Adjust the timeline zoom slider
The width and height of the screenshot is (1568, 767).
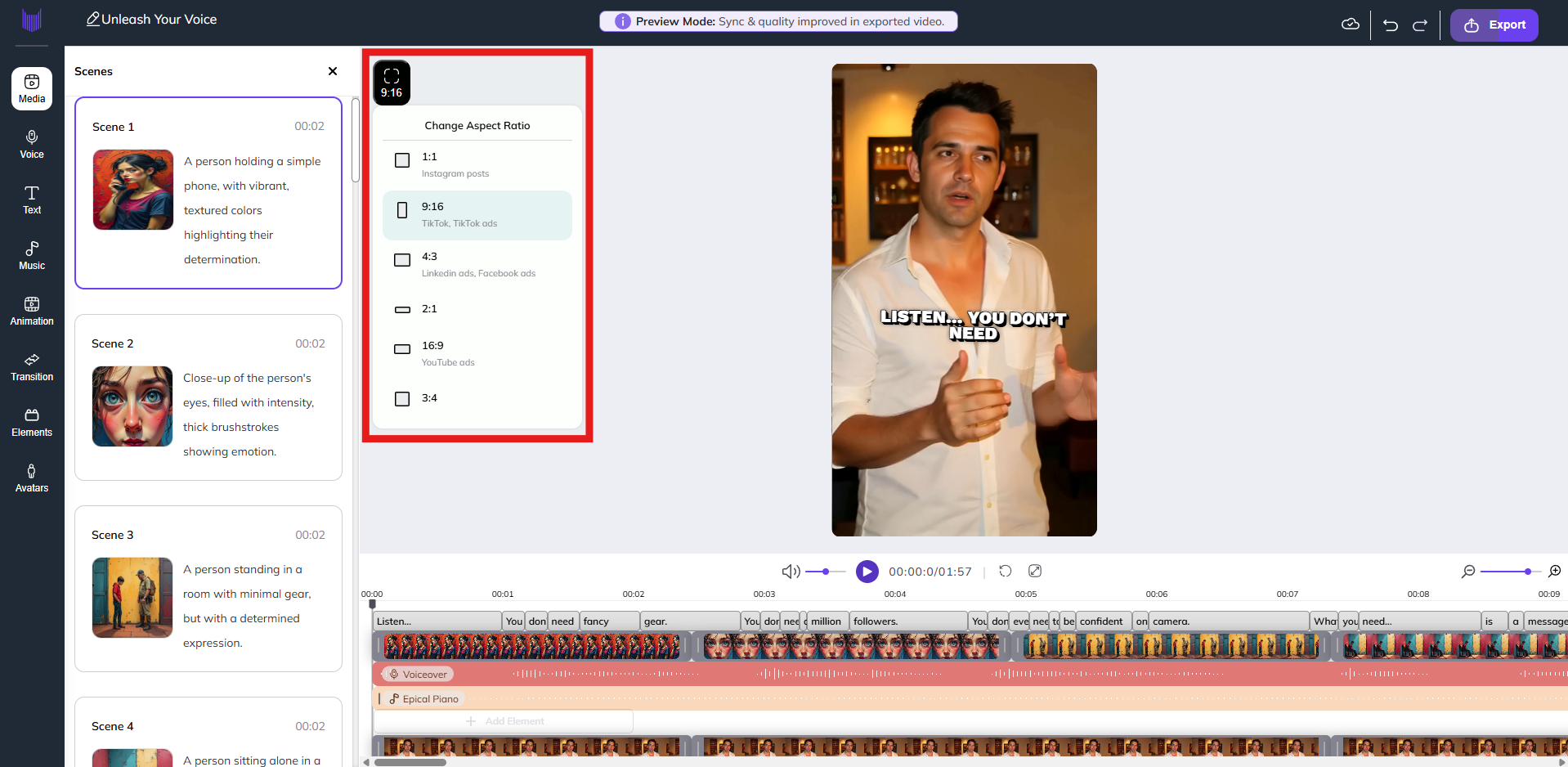coord(1511,572)
